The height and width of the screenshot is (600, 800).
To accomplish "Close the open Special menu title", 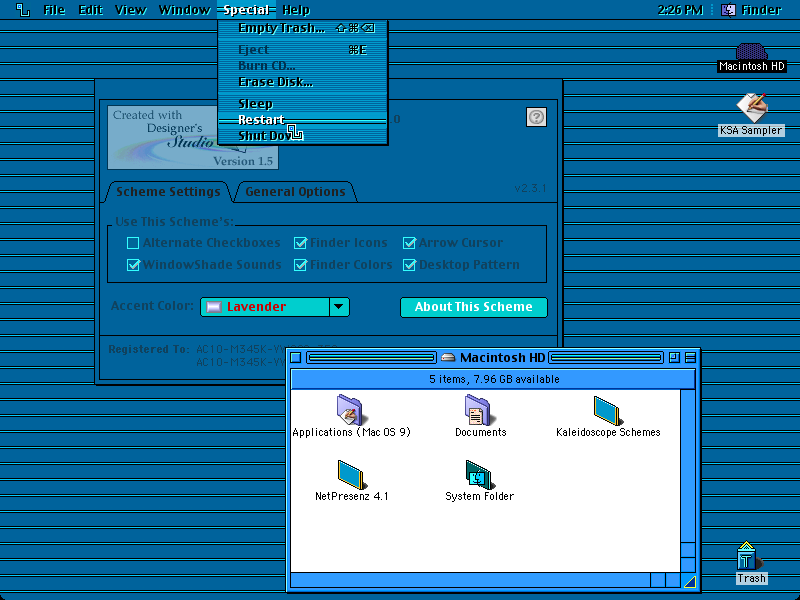I will [246, 10].
